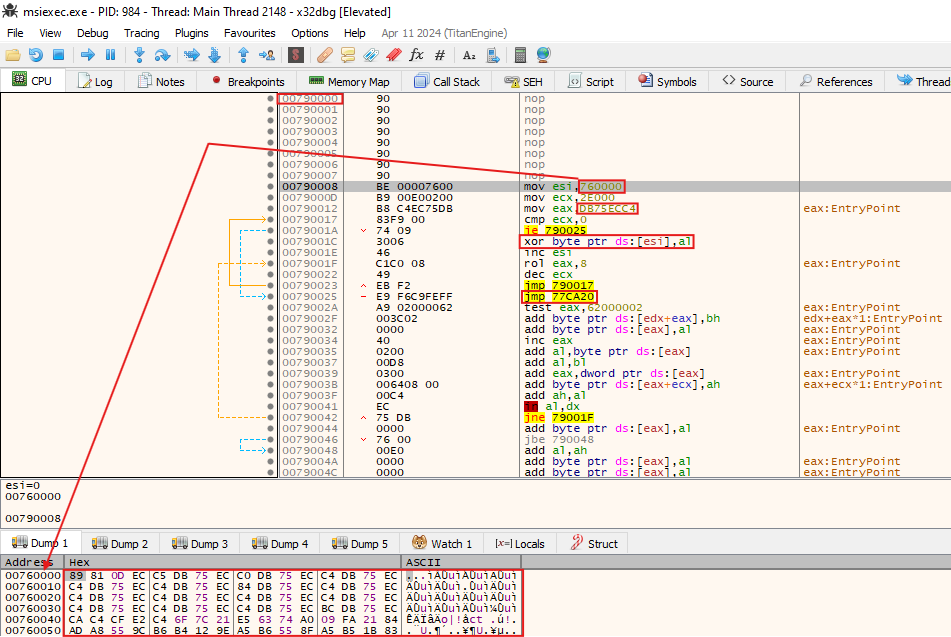The width and height of the screenshot is (951, 637).
Task: Switch to the Dump 4 tab
Action: 280,544
